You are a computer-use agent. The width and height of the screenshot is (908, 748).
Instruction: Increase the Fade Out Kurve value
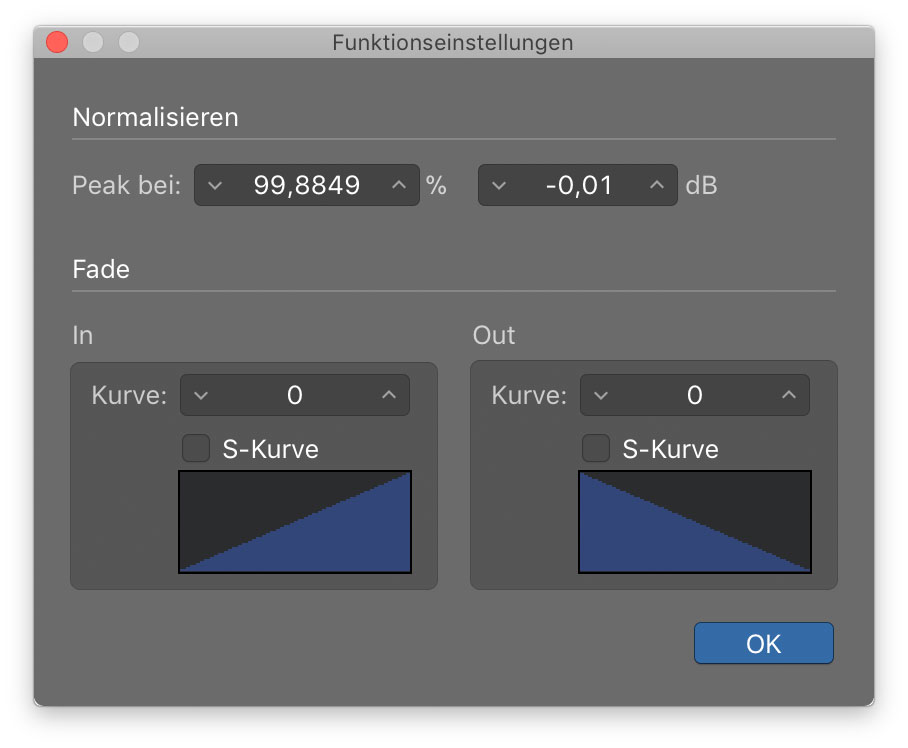pyautogui.click(x=788, y=395)
